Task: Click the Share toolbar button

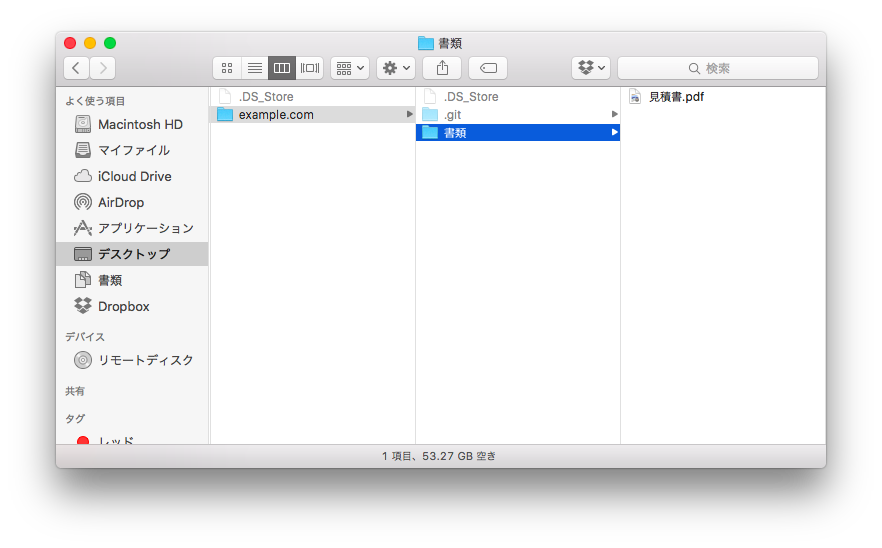Action: [442, 68]
